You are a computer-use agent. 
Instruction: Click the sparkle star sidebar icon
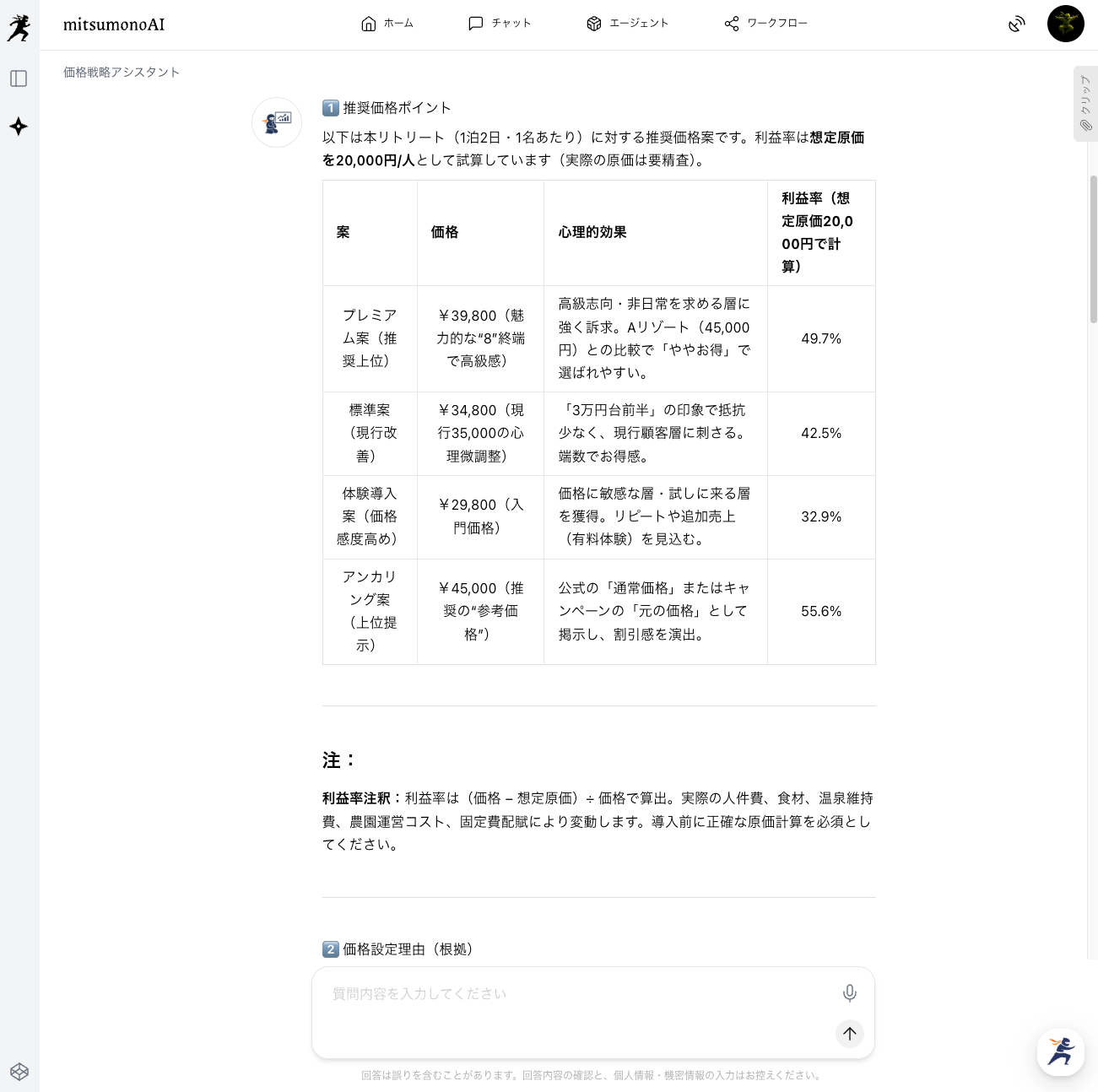click(19, 127)
